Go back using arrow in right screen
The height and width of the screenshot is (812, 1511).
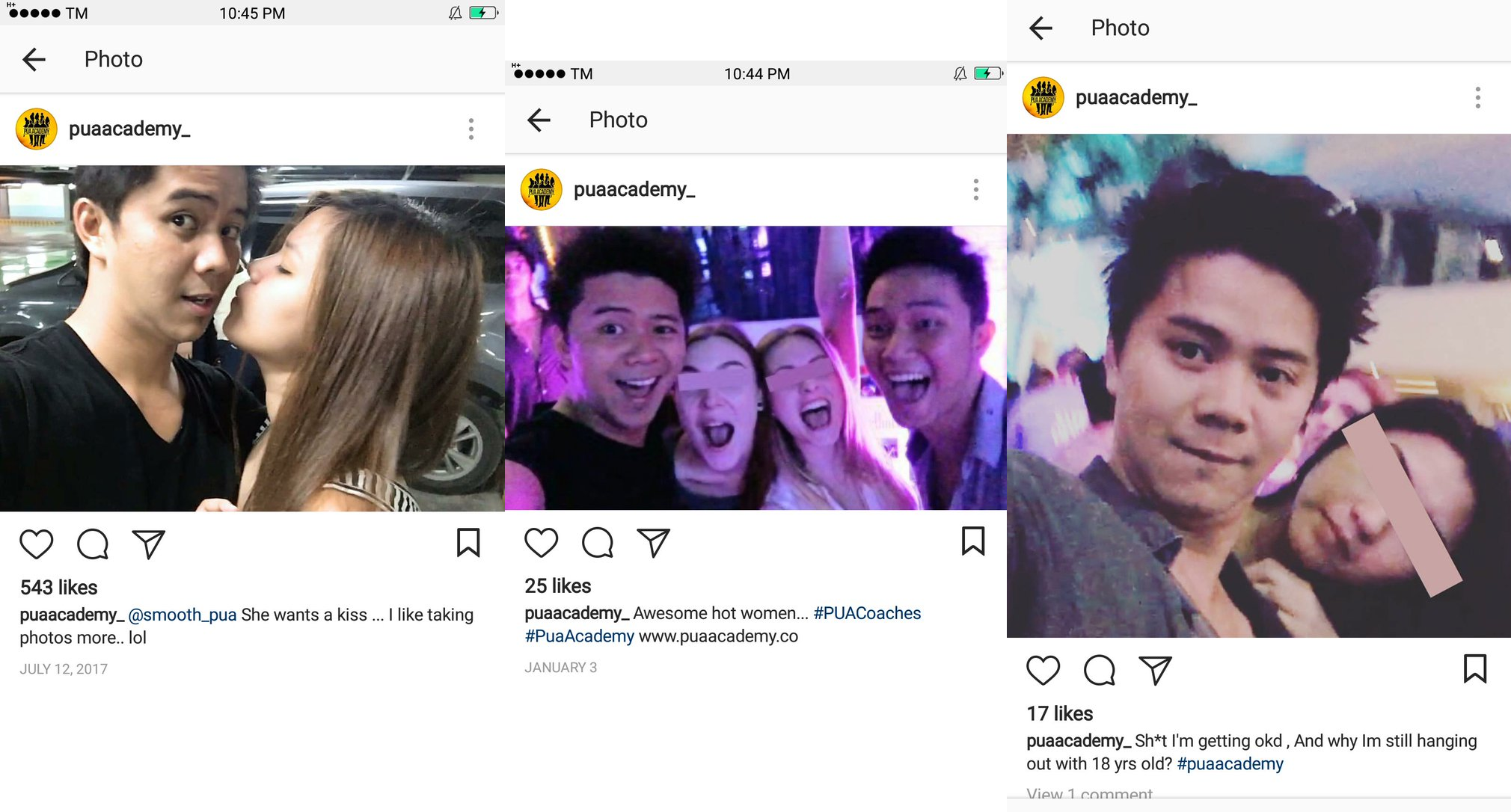pyautogui.click(x=1040, y=28)
